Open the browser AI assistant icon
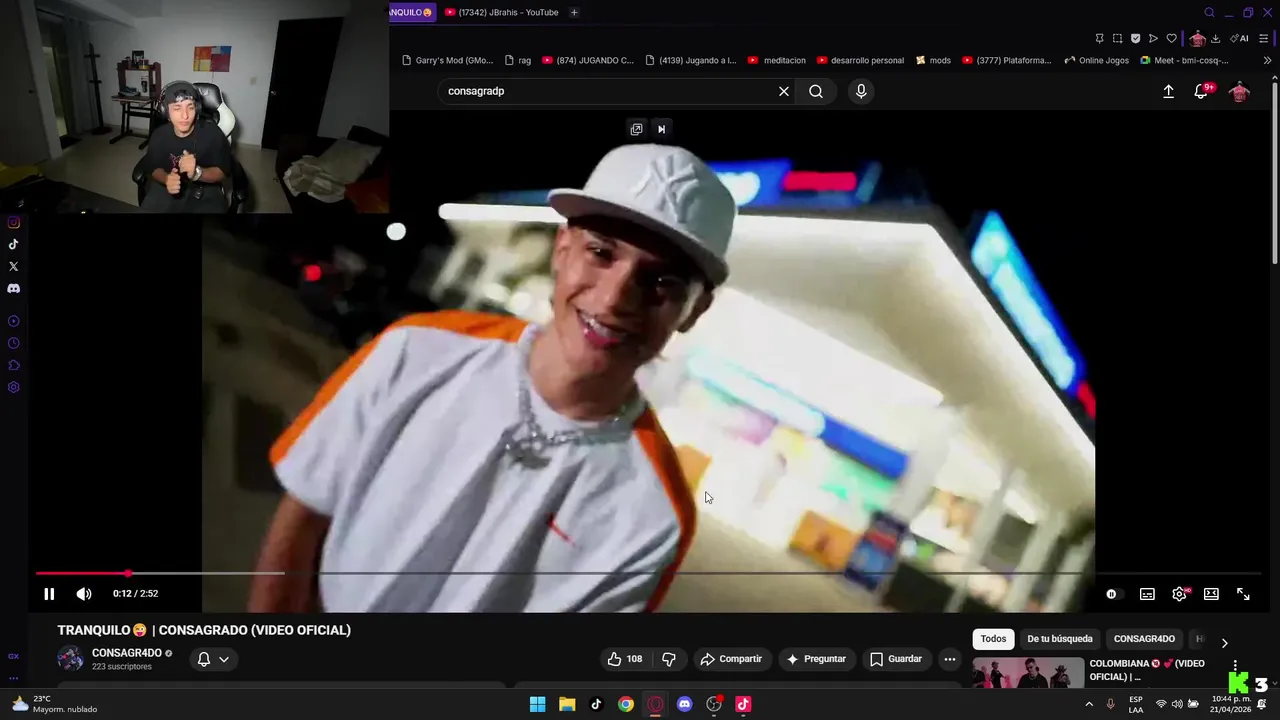1280x720 pixels. coord(1239,39)
